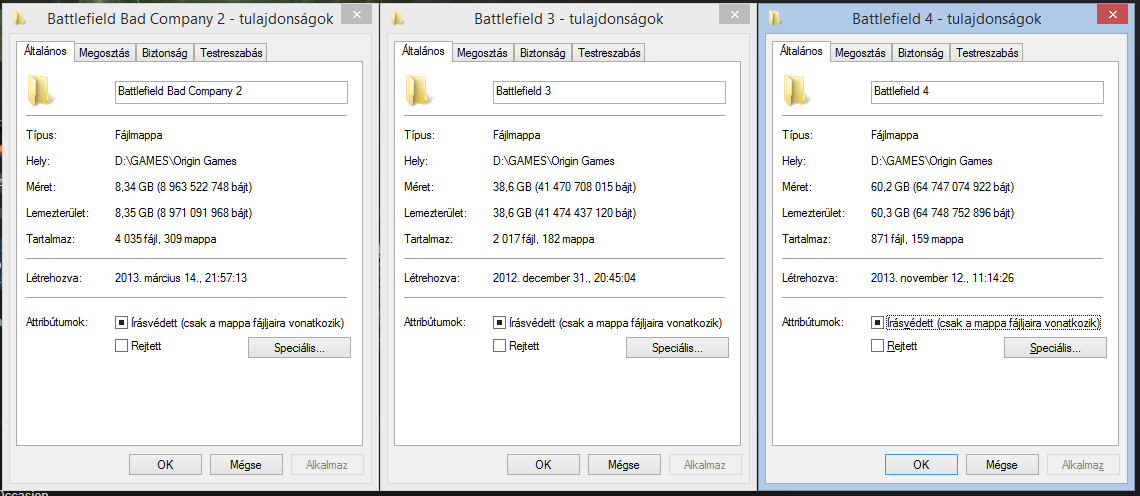Toggle Írásvédett checkbox in Battlefield 4 window
The width and height of the screenshot is (1140, 496).
[x=877, y=322]
